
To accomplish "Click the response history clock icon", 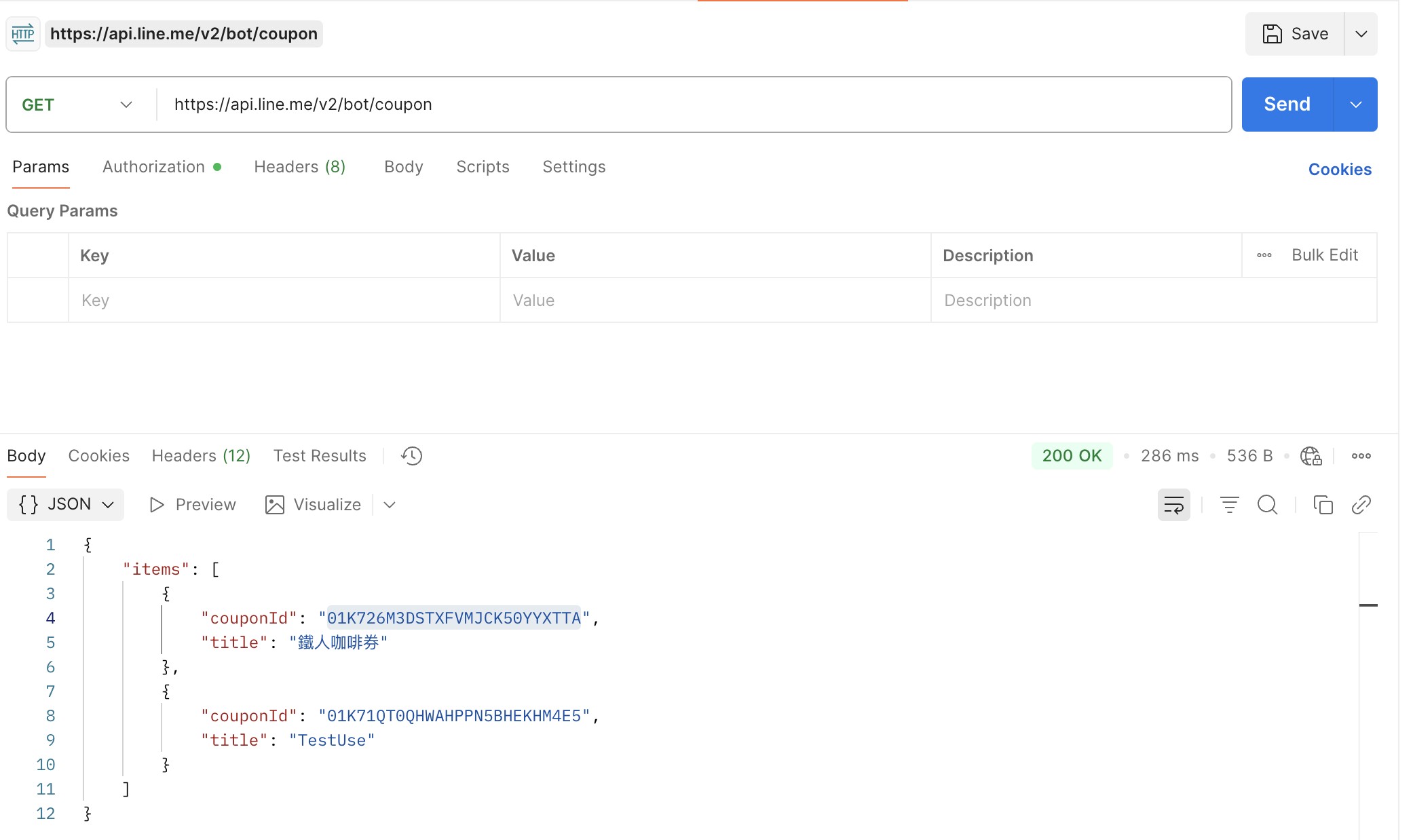I will [x=411, y=456].
